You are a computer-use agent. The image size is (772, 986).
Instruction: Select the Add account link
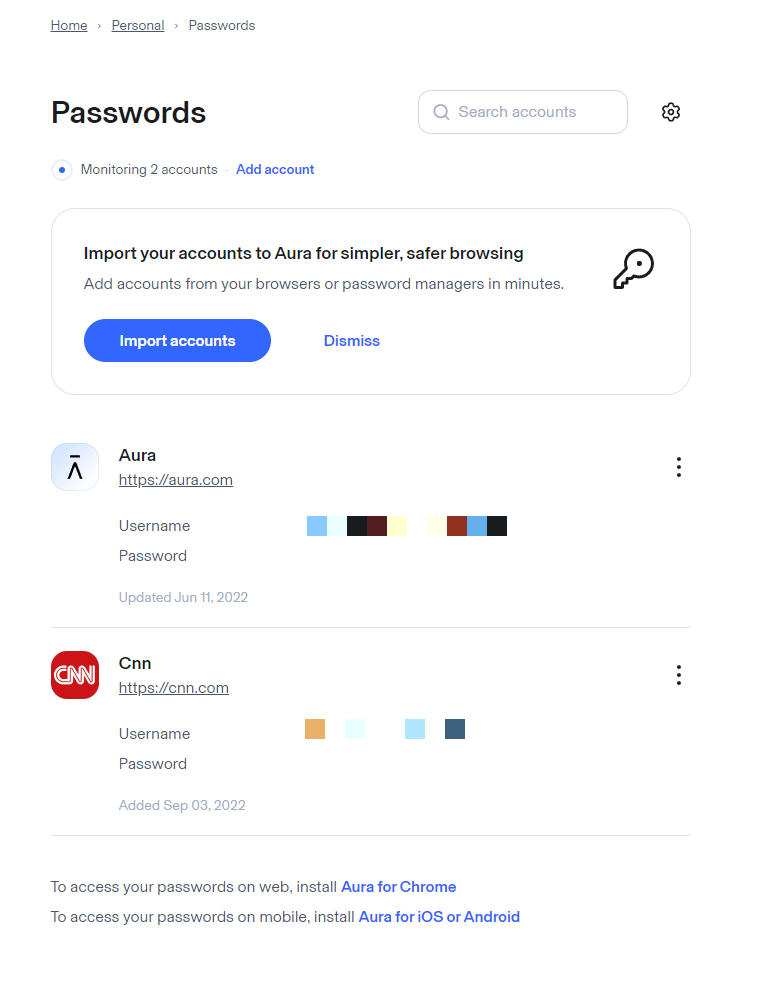(275, 169)
